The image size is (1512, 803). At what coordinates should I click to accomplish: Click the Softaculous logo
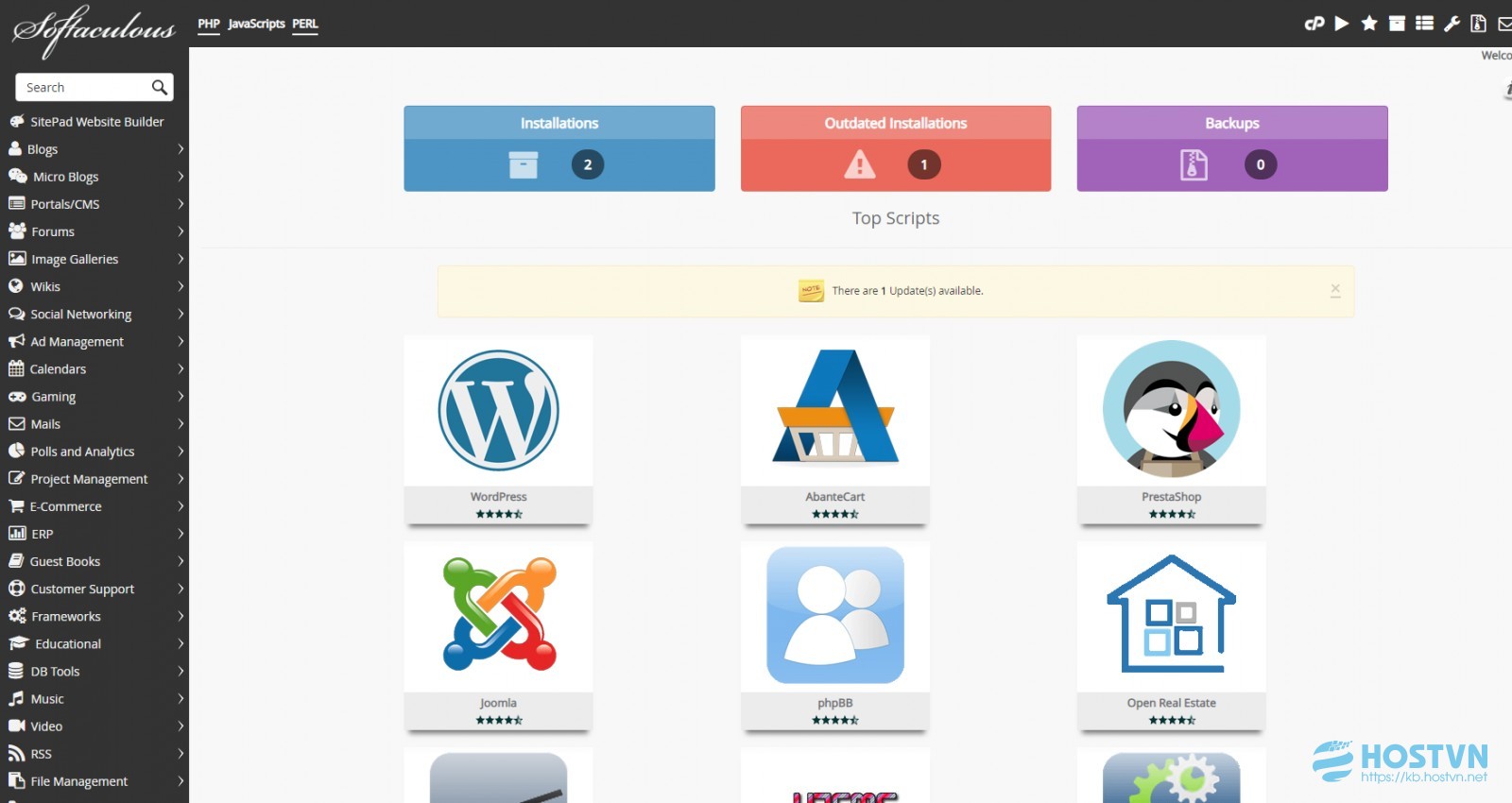[94, 30]
